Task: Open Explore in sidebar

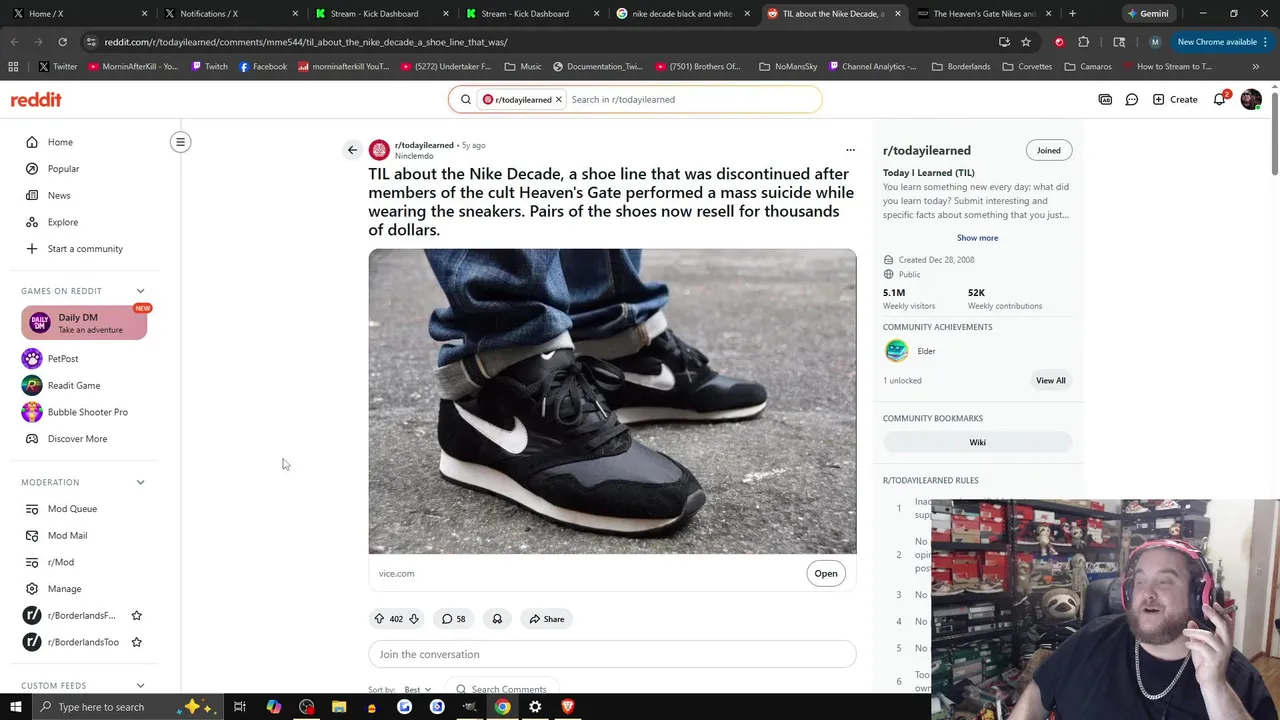Action: click(x=85, y=222)
